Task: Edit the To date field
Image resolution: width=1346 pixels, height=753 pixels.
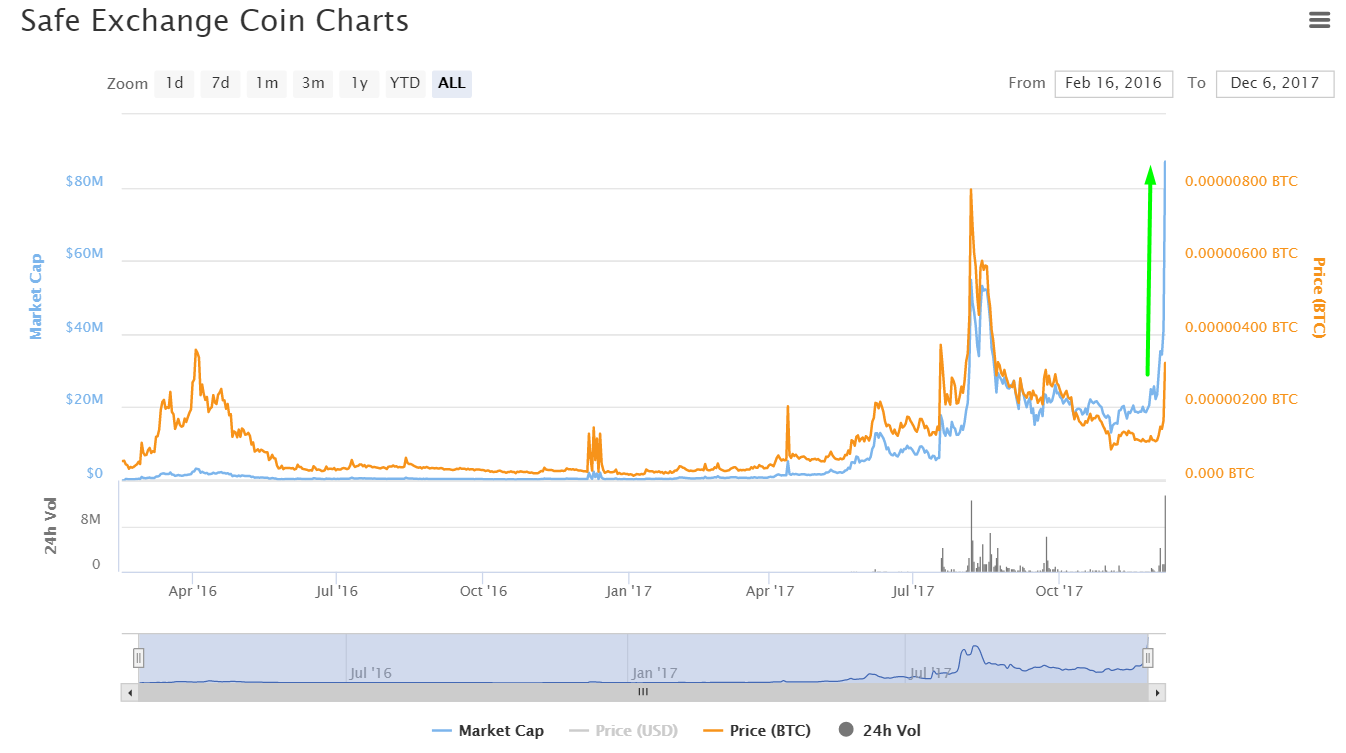Action: click(1275, 83)
